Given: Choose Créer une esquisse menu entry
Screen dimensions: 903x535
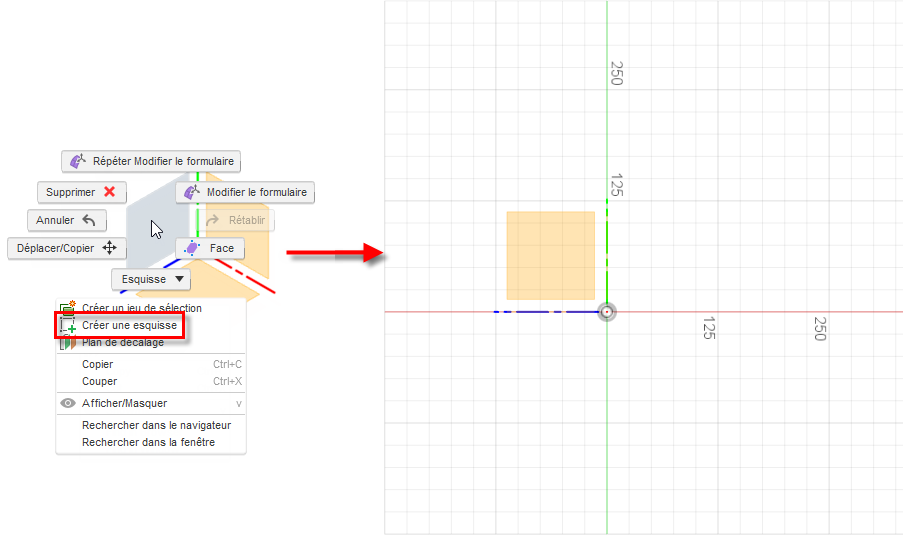Looking at the screenshot, I should (129, 325).
